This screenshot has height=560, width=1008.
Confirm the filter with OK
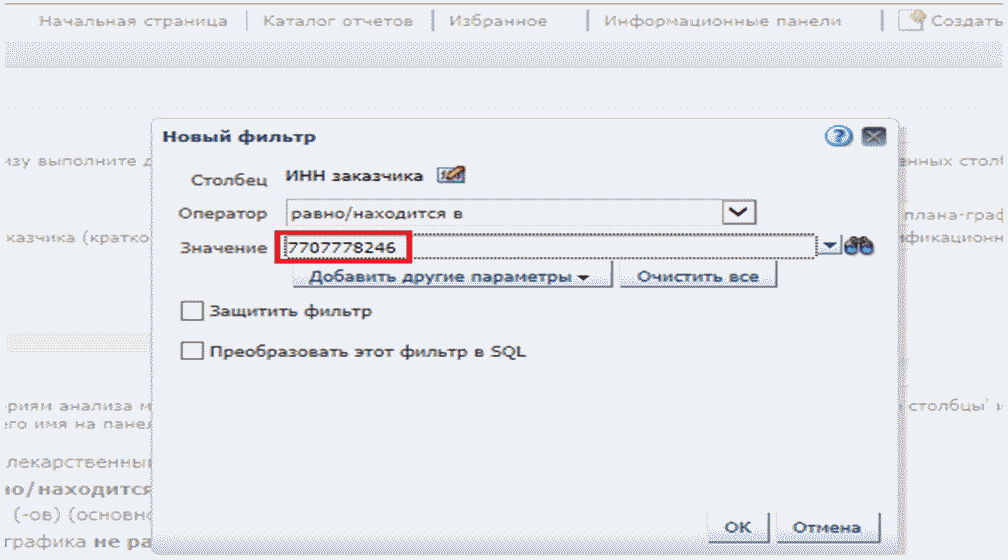[738, 527]
